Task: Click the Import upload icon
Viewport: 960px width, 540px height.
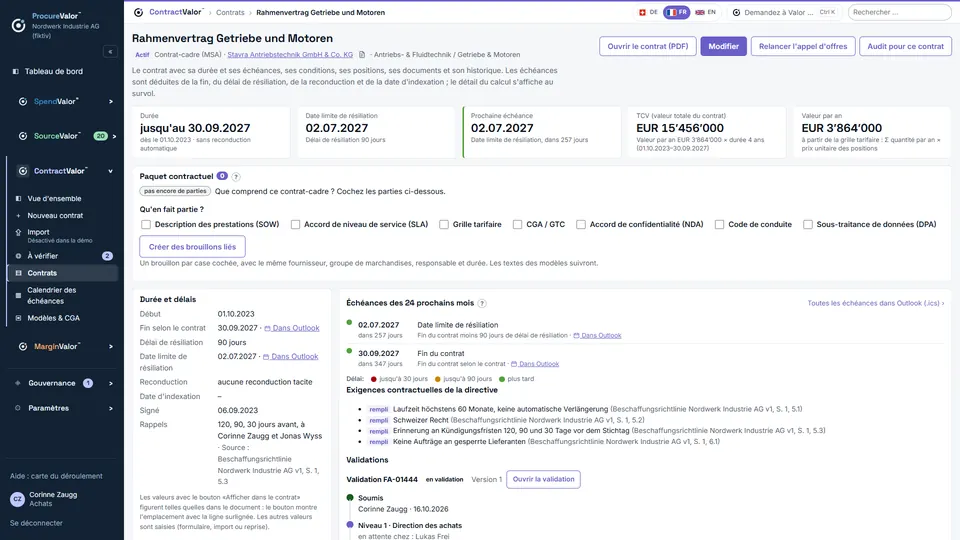Action: point(18,233)
